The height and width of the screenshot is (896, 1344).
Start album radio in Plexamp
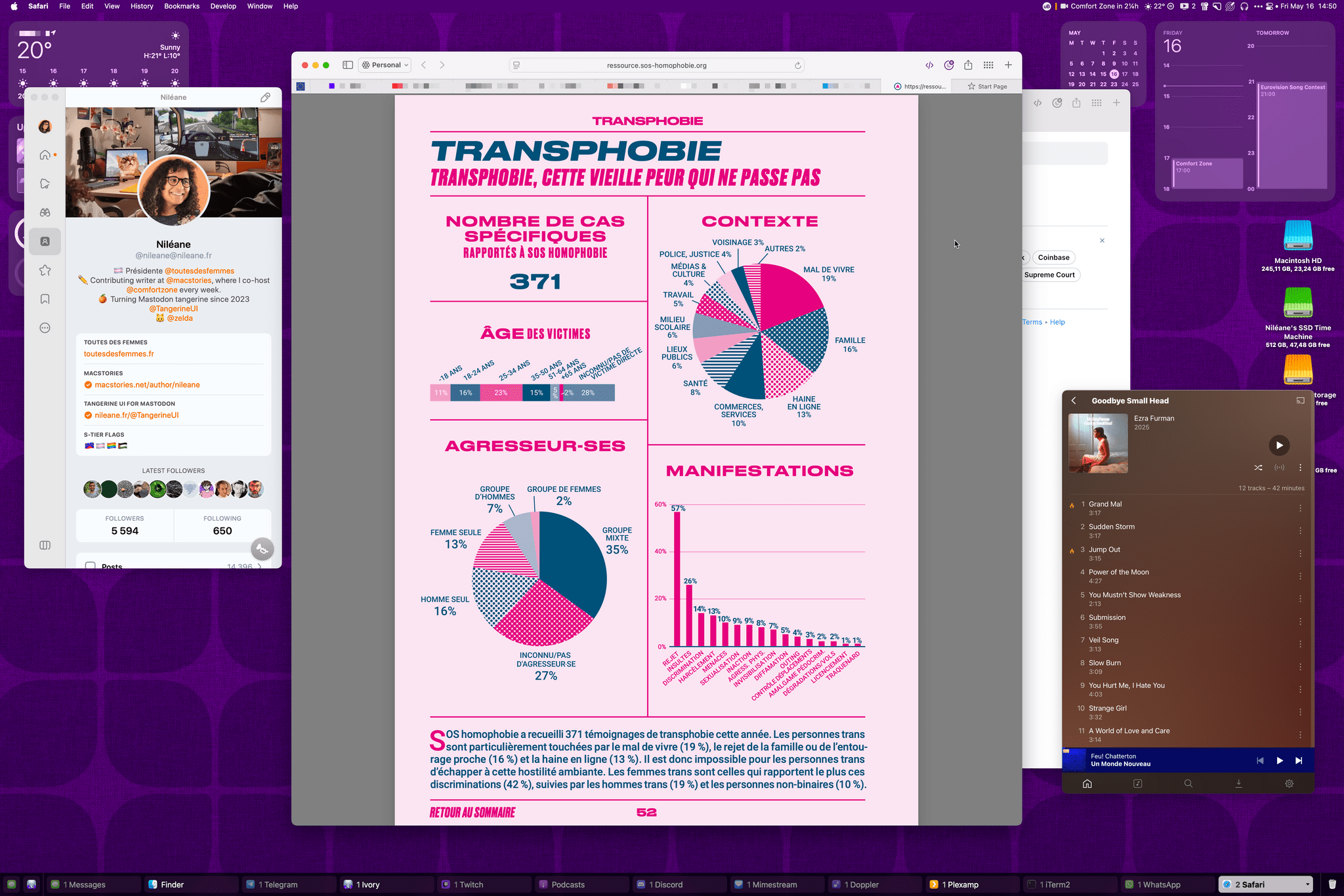1279,468
